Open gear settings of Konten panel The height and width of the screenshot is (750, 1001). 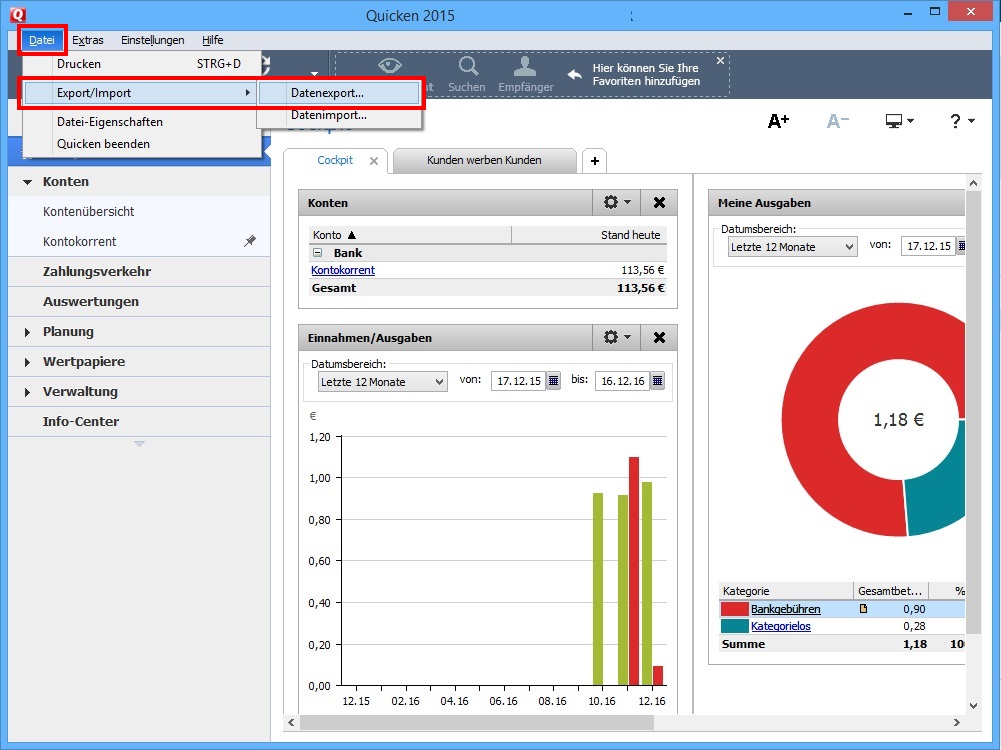616,202
